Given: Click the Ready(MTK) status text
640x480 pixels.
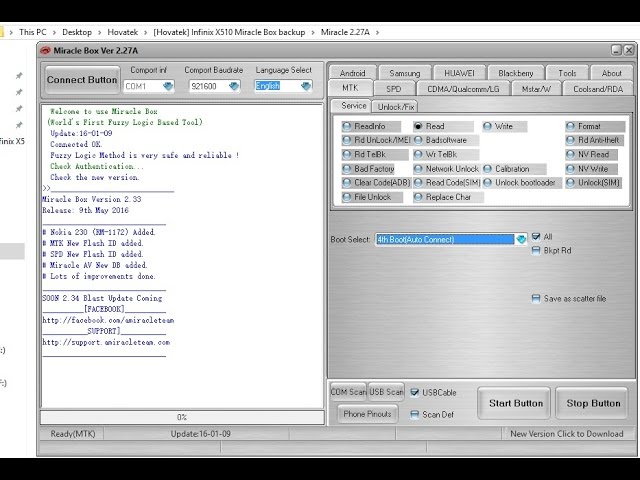Looking at the screenshot, I should tap(73, 433).
